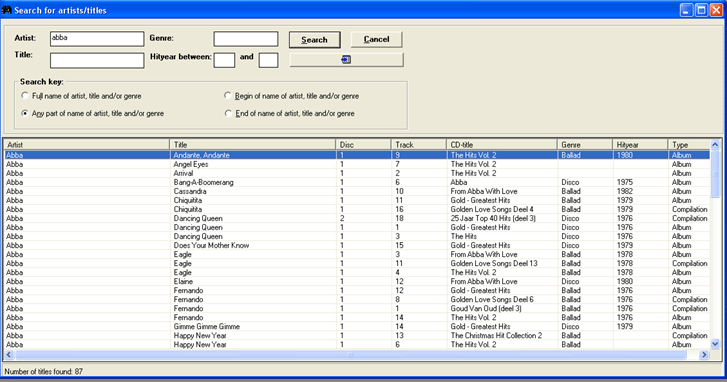Sort by Track column header
The height and width of the screenshot is (382, 727).
419,145
